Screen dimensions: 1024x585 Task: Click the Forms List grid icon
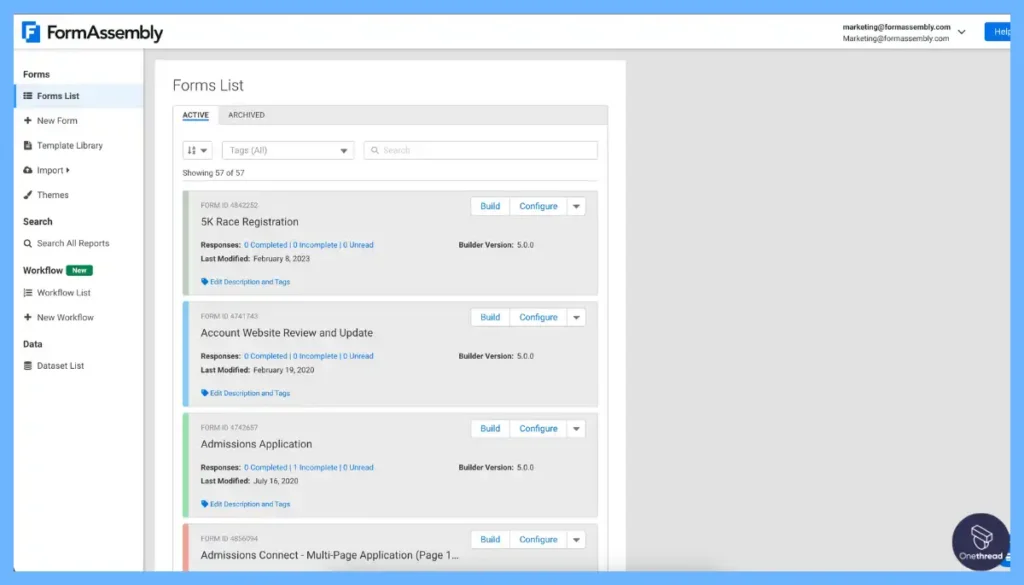coord(27,96)
